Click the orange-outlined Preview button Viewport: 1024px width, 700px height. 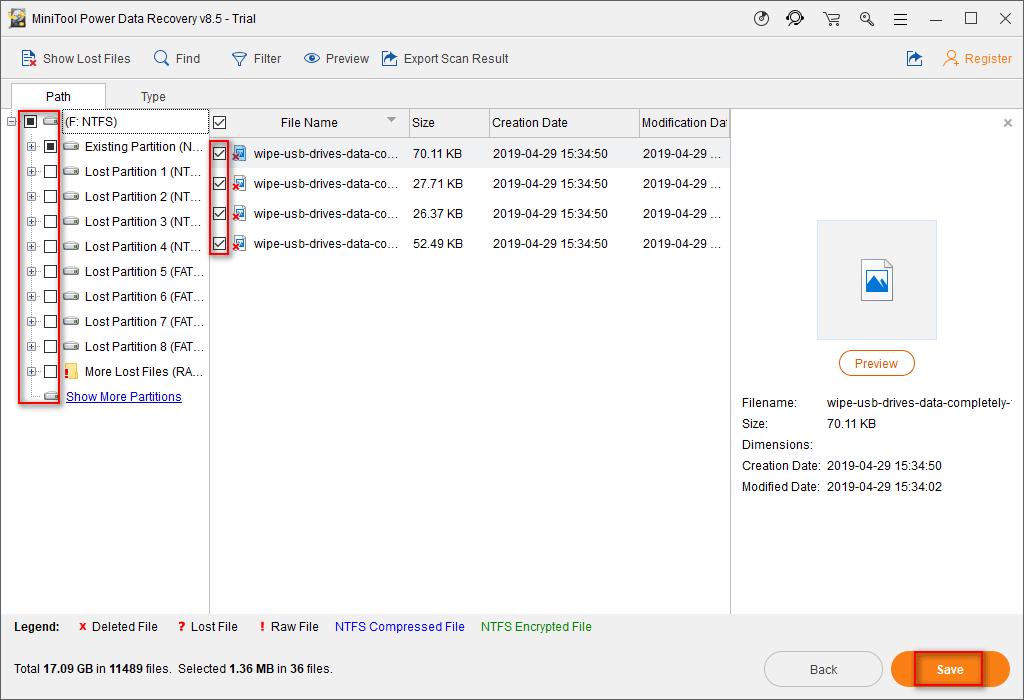(x=876, y=364)
